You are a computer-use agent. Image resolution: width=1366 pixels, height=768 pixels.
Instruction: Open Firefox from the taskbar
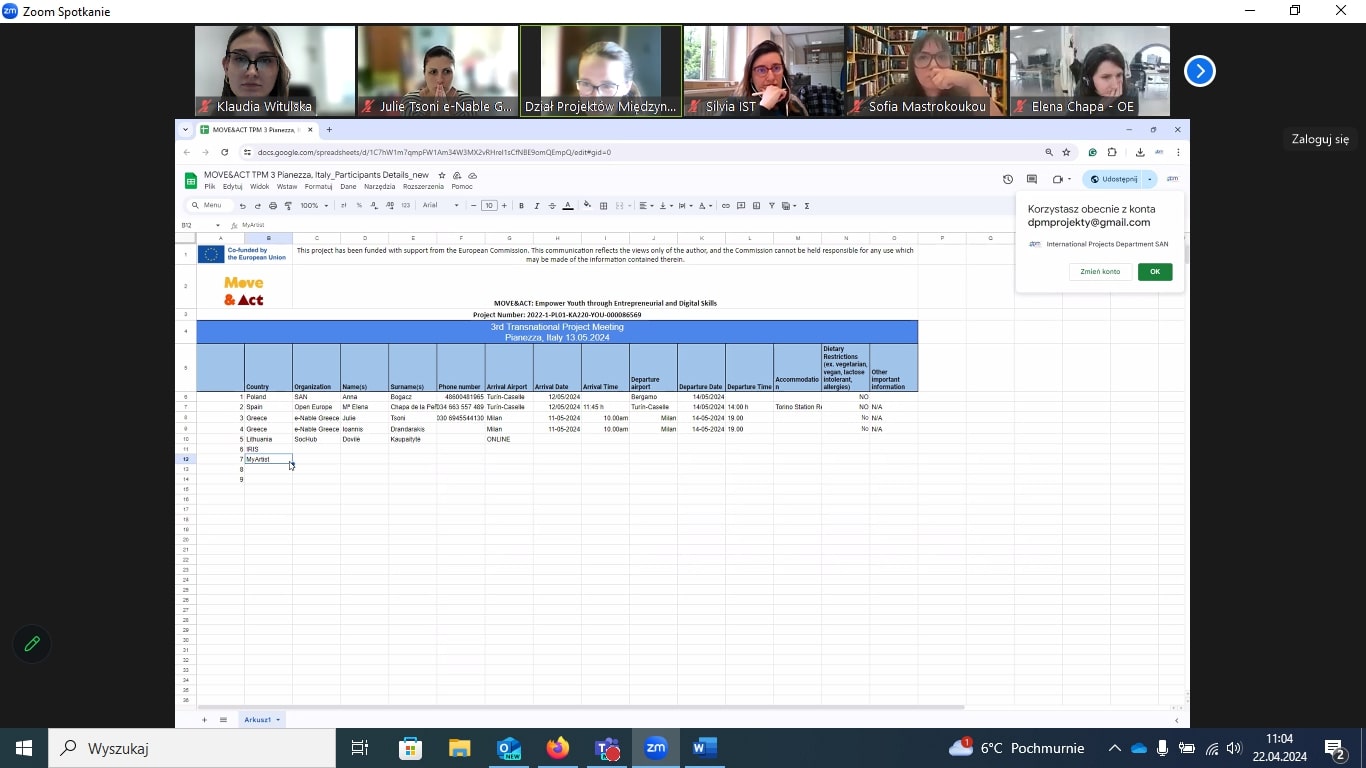(557, 748)
